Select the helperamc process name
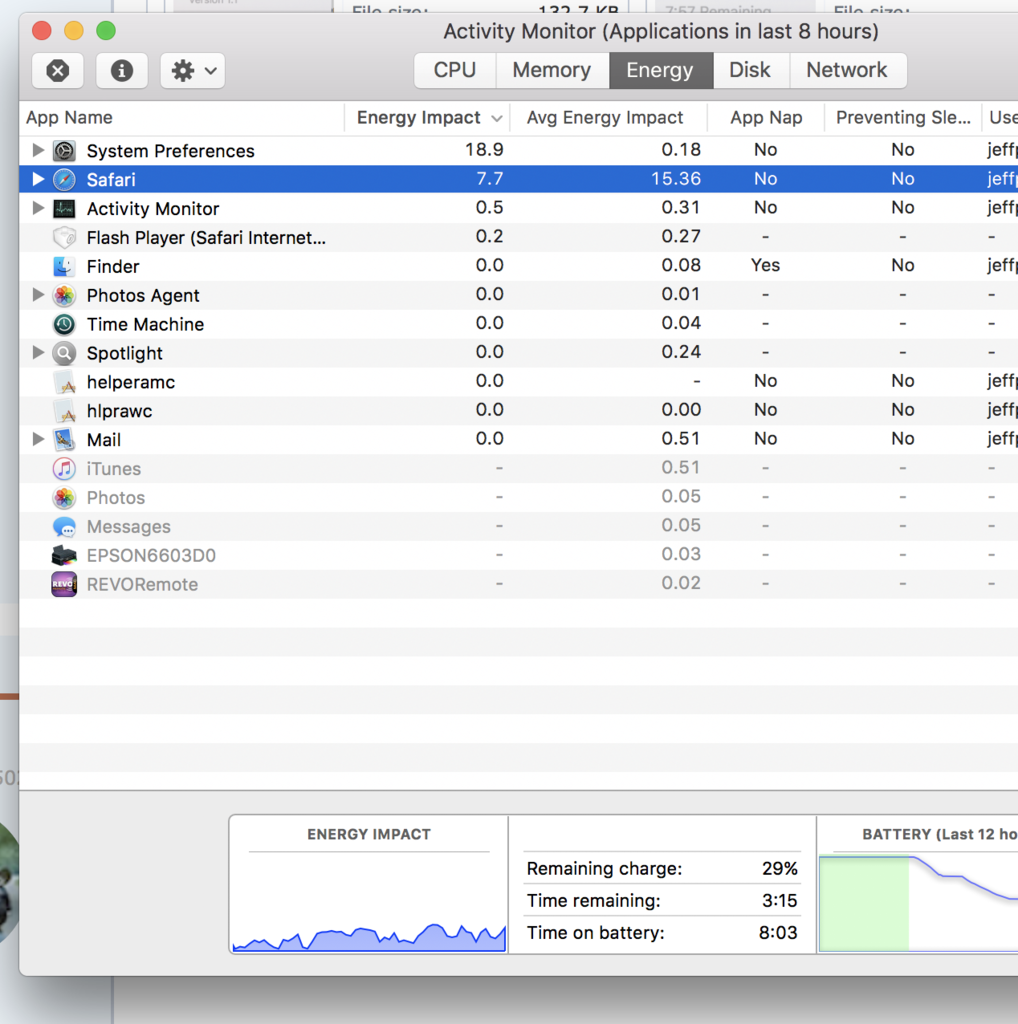Image resolution: width=1018 pixels, height=1024 pixels. point(131,382)
